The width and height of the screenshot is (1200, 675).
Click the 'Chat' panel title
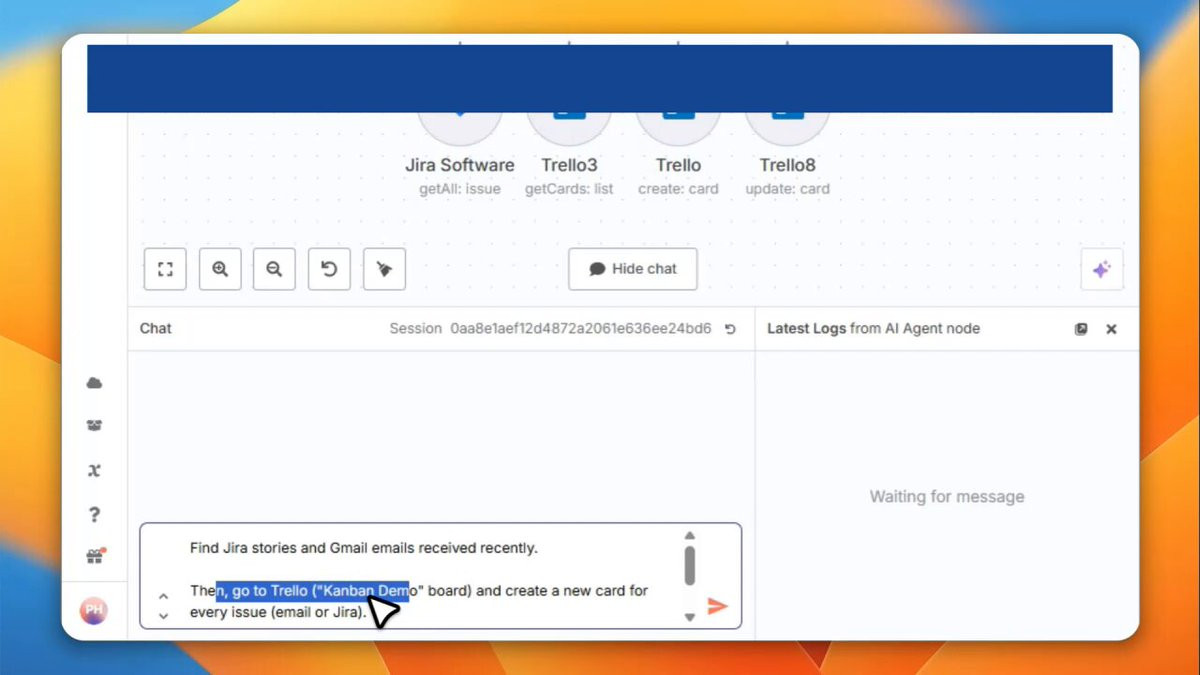155,328
